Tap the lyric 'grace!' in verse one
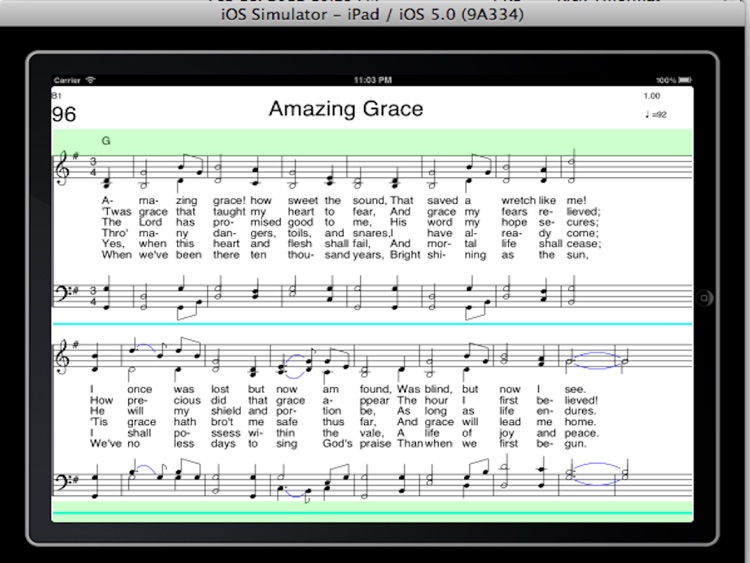Image resolution: width=750 pixels, height=563 pixels. coord(229,200)
